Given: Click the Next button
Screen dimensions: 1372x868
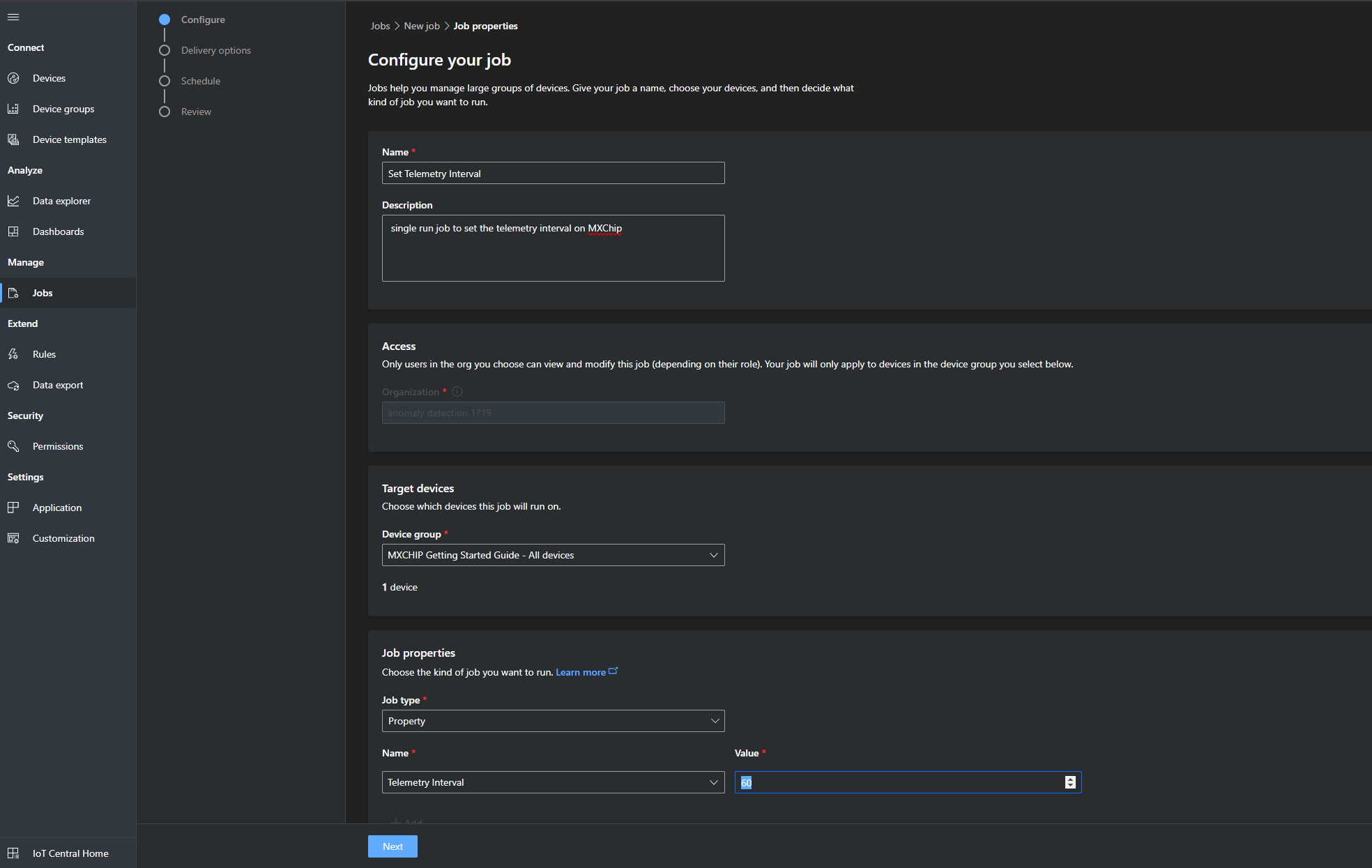Looking at the screenshot, I should (392, 846).
